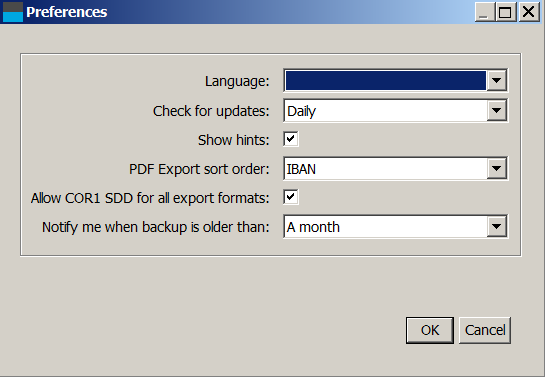Select the highlighted Language combo field

(385, 81)
